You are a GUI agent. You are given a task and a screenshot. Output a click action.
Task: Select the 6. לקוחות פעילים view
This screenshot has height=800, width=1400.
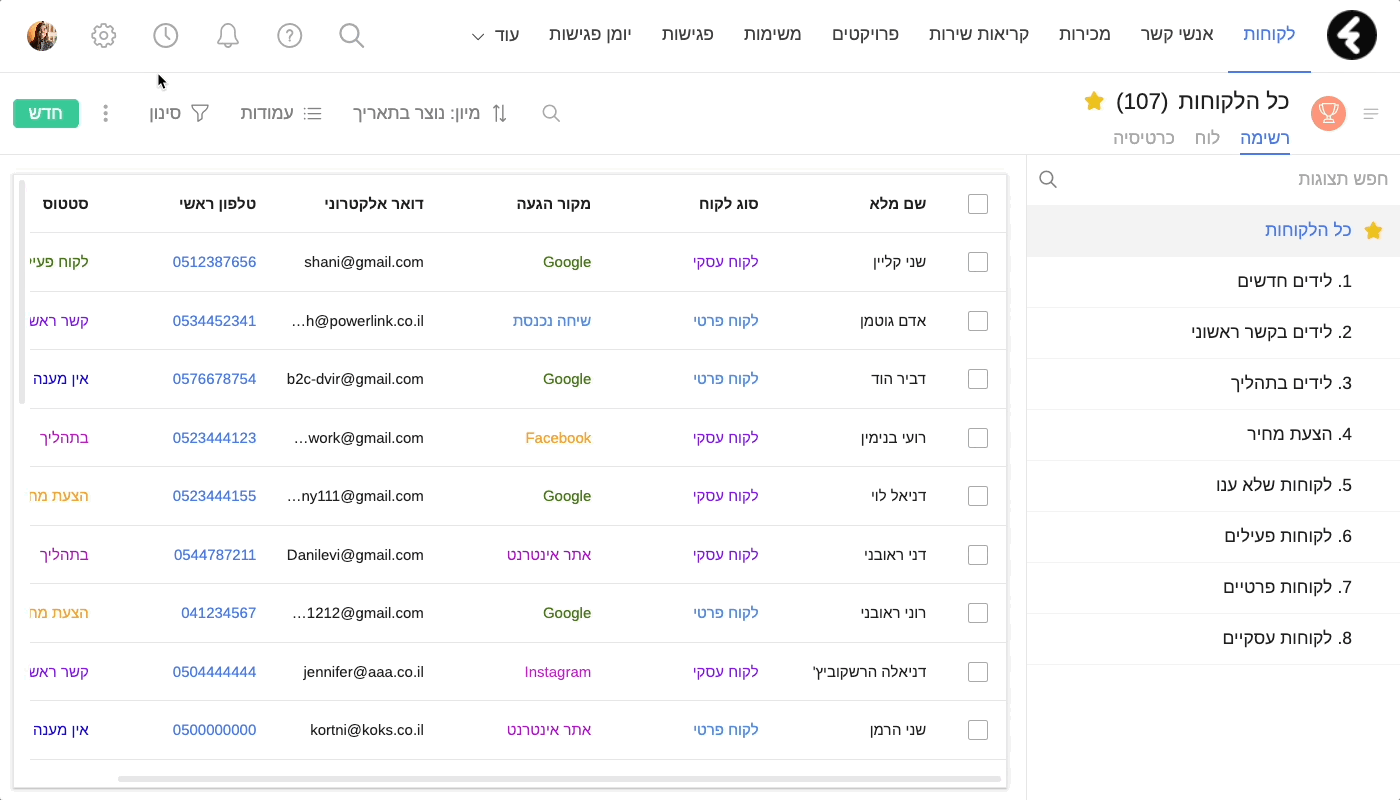pos(1213,536)
